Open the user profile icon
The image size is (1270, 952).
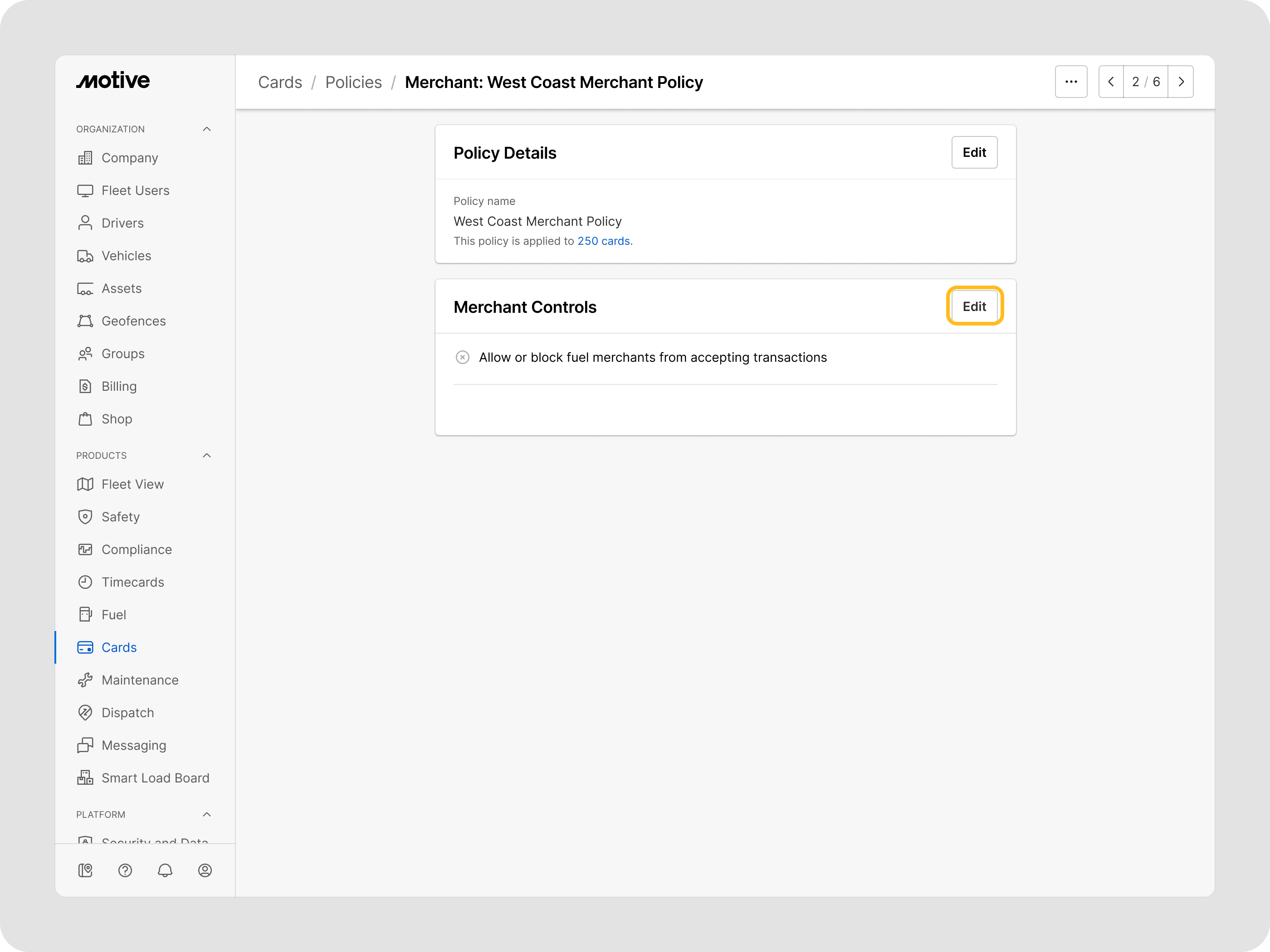pyautogui.click(x=205, y=870)
